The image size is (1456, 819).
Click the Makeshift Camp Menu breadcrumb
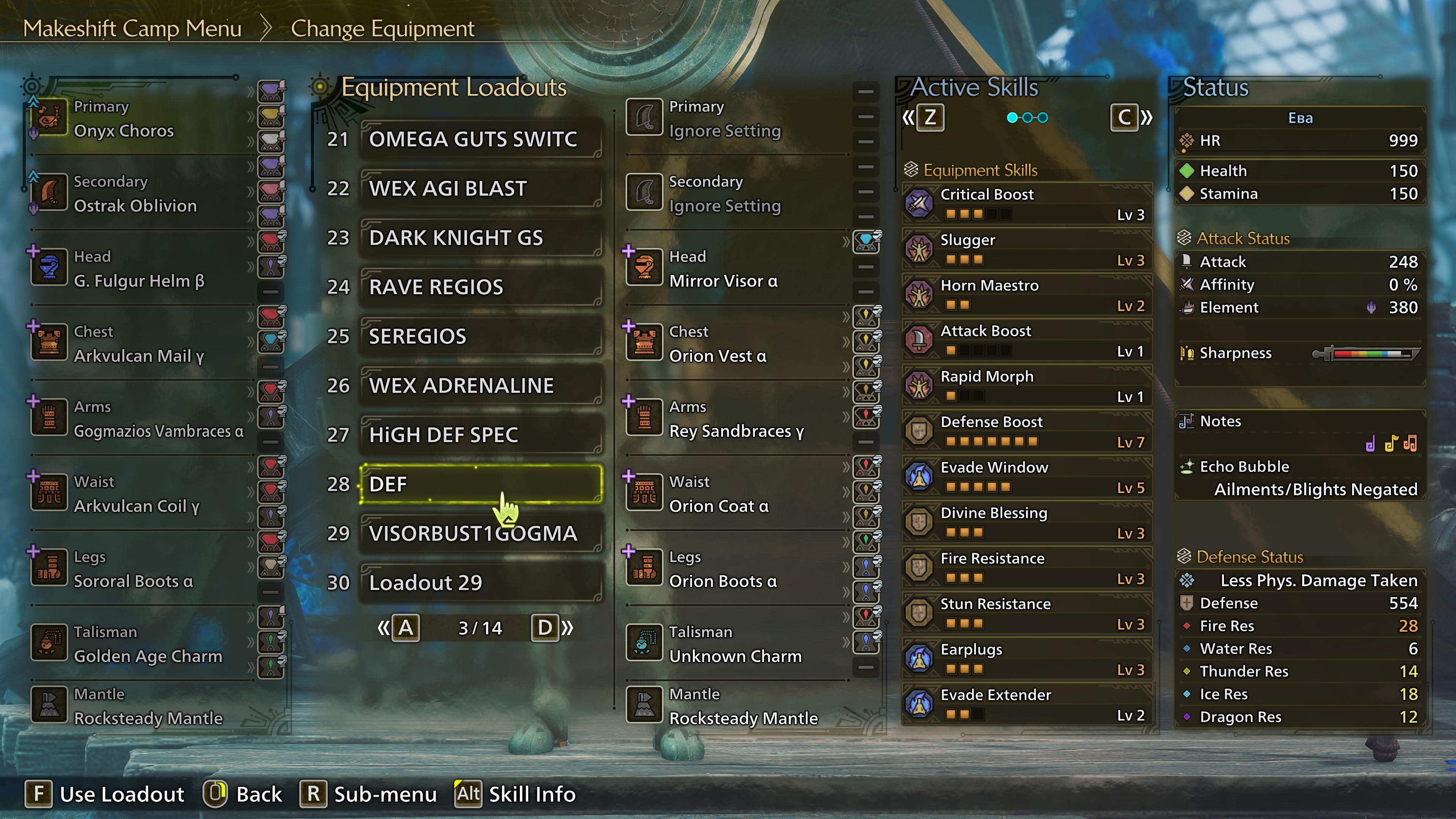pos(132,28)
